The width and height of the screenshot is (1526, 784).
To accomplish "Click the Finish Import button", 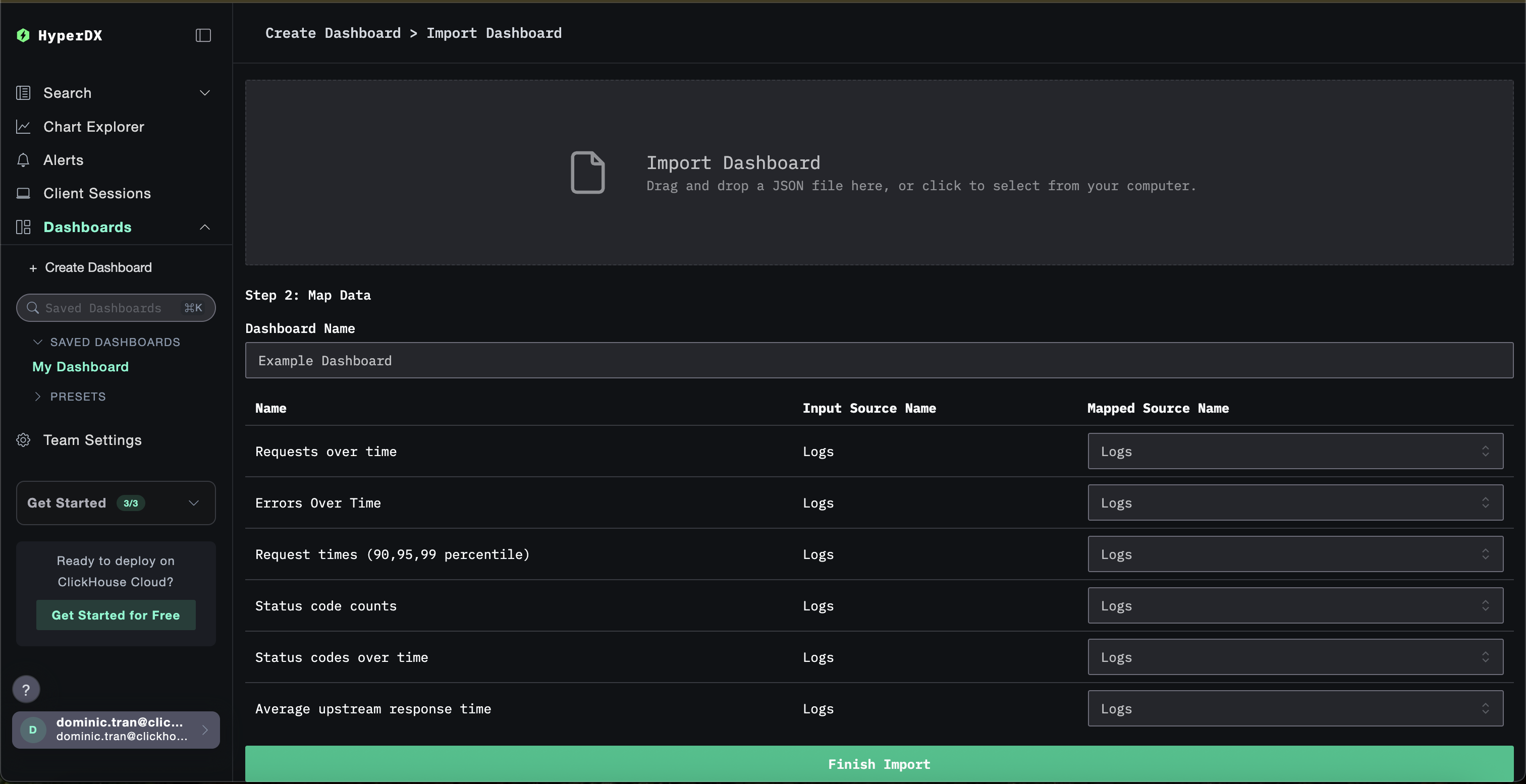I will 879,764.
